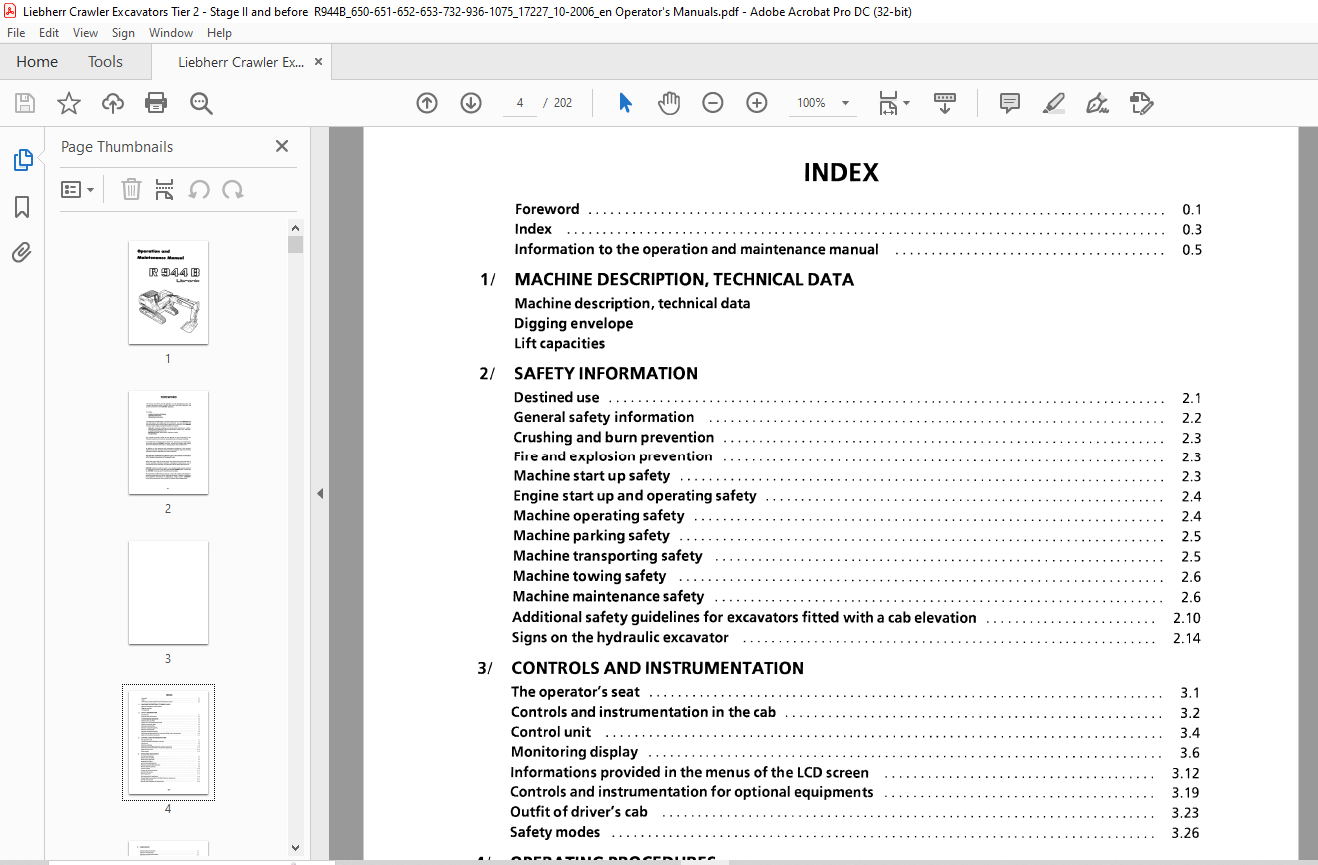
Task: Open the scrolling mode download-style icon
Action: tap(945, 103)
